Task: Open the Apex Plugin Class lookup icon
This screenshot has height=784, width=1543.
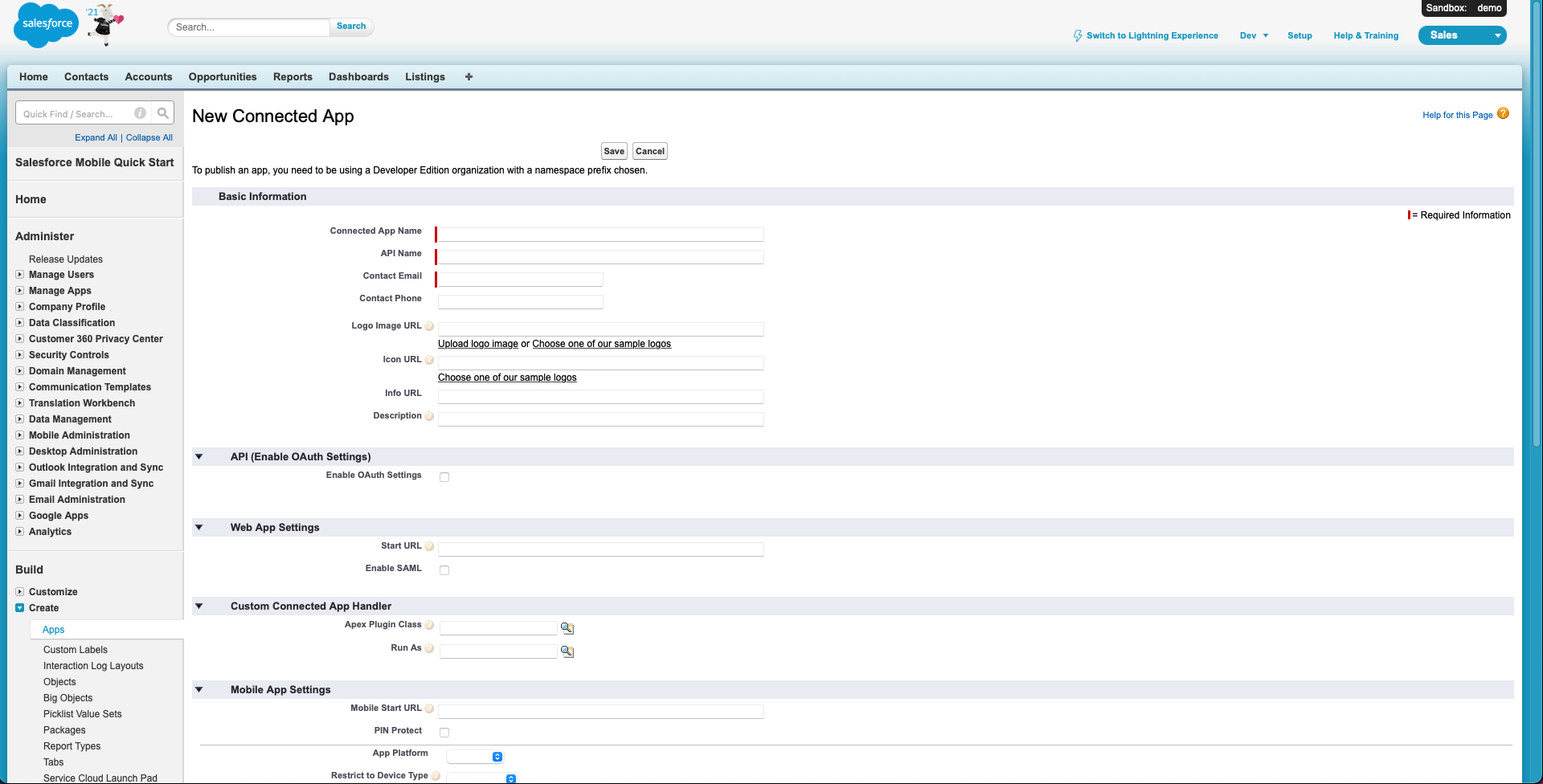Action: (567, 628)
